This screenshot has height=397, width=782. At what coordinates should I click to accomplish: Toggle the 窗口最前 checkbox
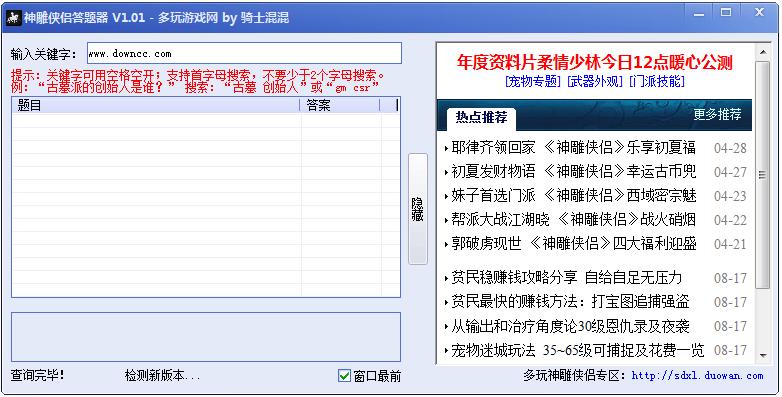click(344, 376)
